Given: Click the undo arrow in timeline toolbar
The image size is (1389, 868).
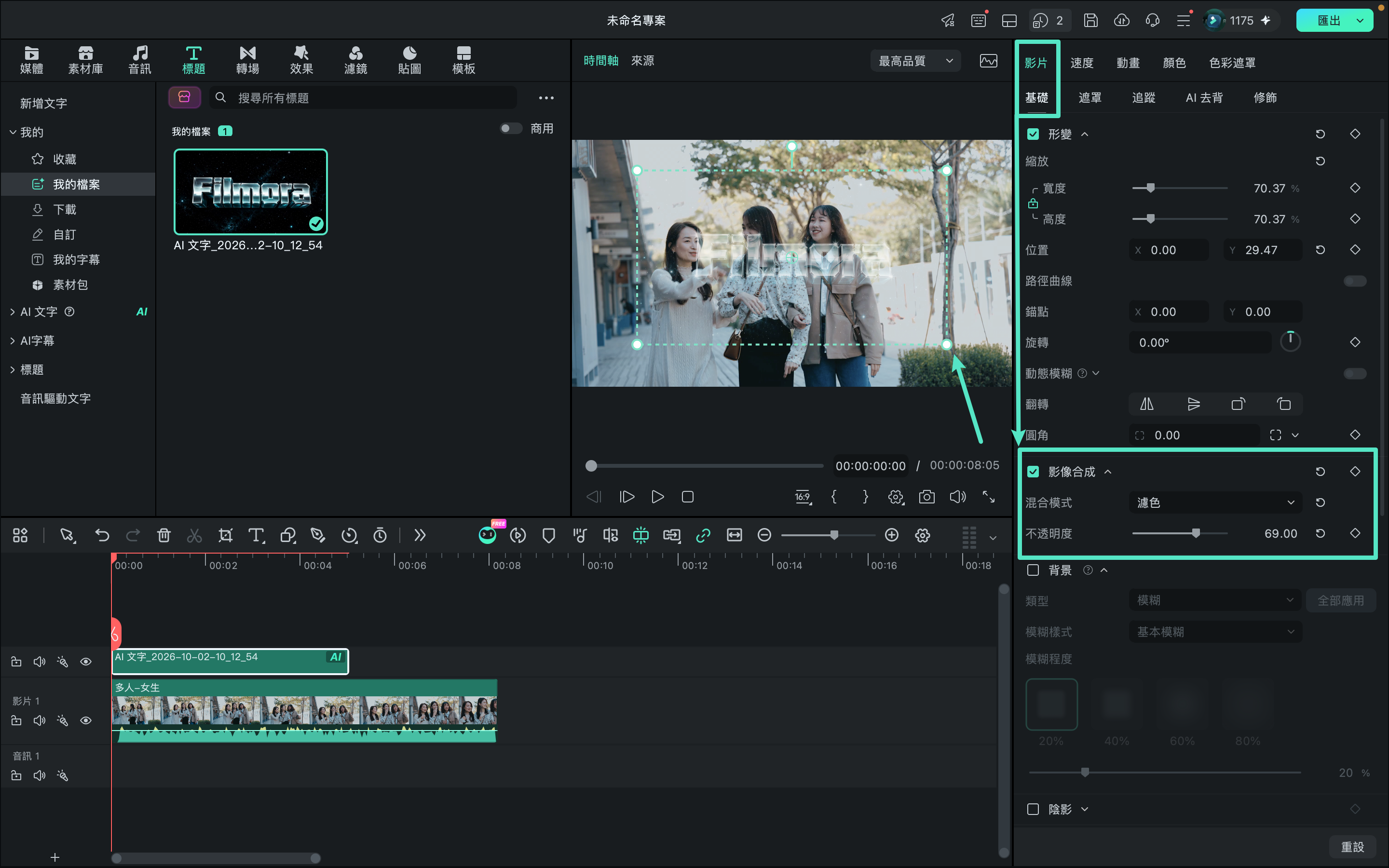Looking at the screenshot, I should pyautogui.click(x=102, y=535).
